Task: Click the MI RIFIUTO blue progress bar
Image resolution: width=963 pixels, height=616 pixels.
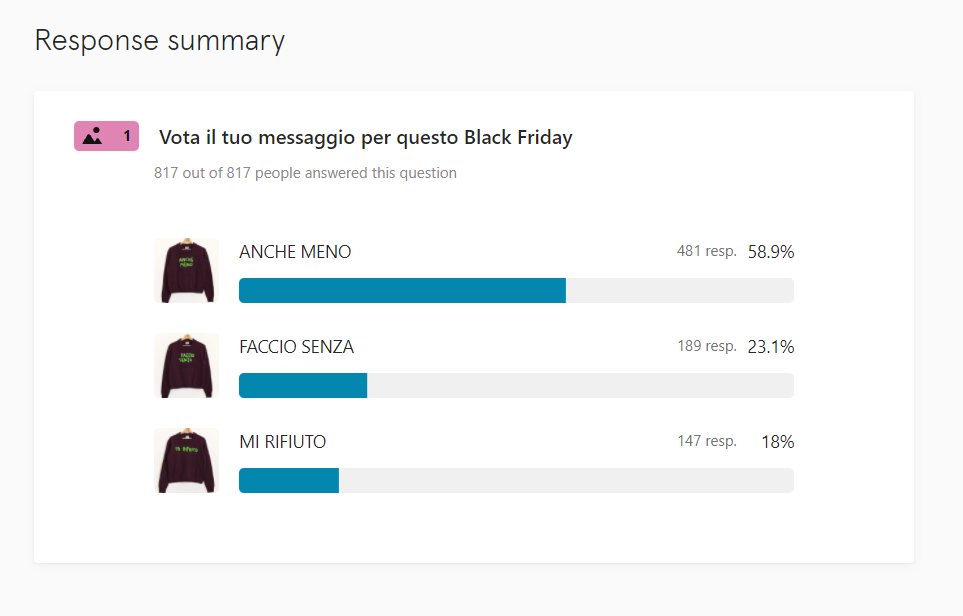Action: (289, 480)
